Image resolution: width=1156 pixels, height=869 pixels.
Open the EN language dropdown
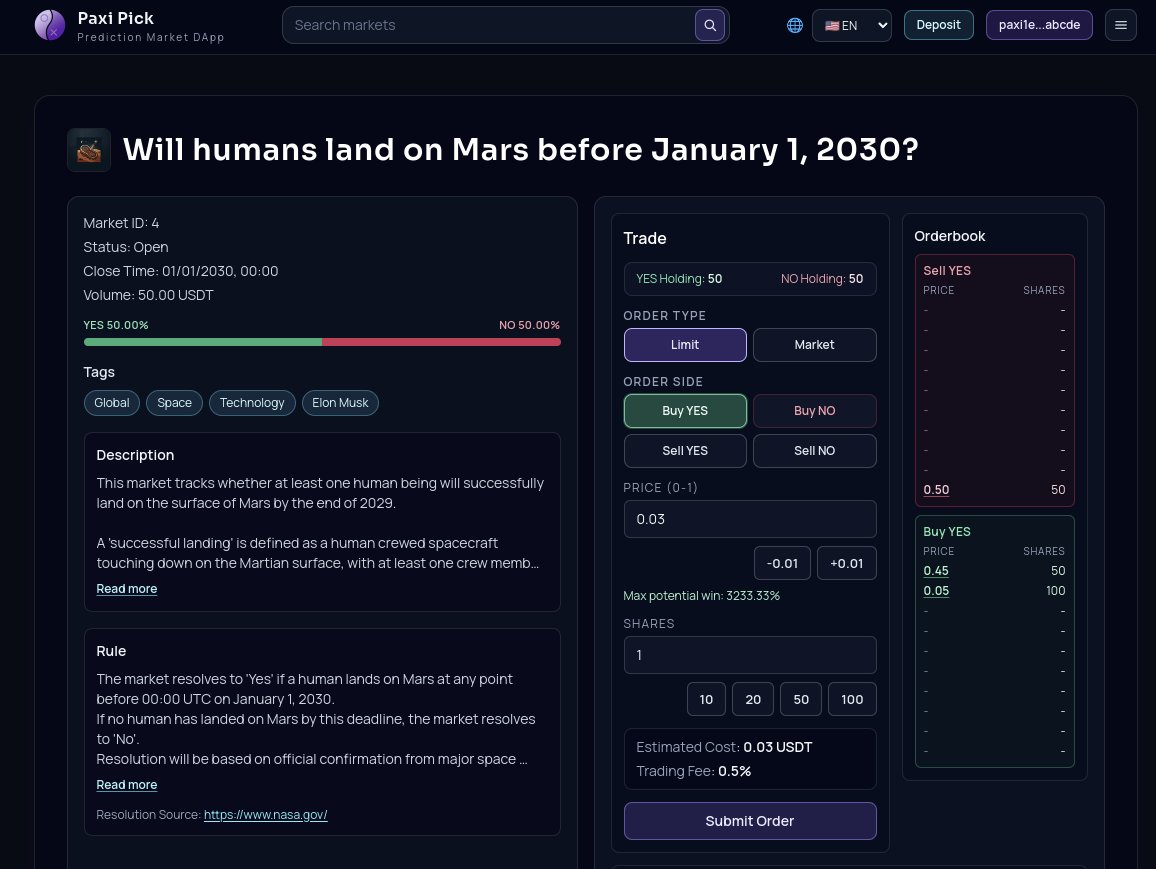point(852,25)
